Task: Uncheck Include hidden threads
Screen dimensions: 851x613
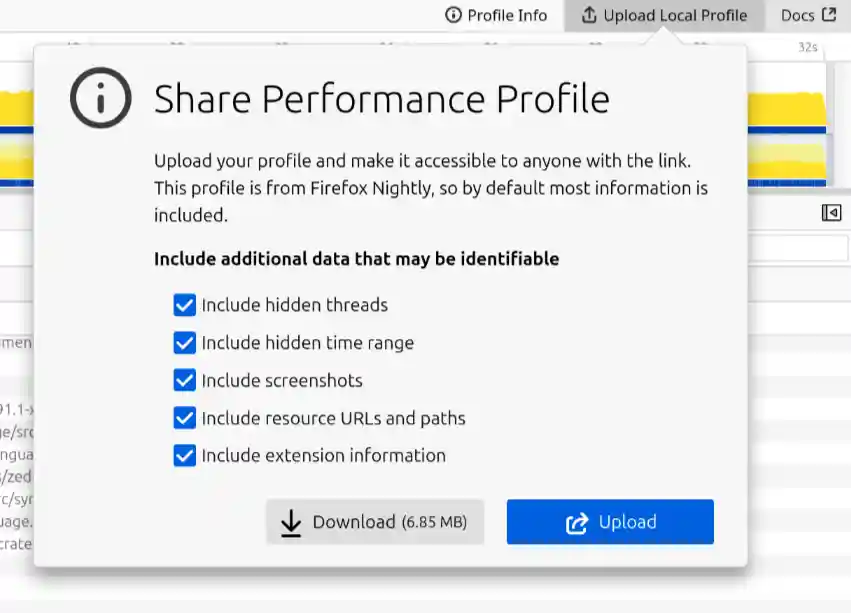Action: pyautogui.click(x=185, y=305)
